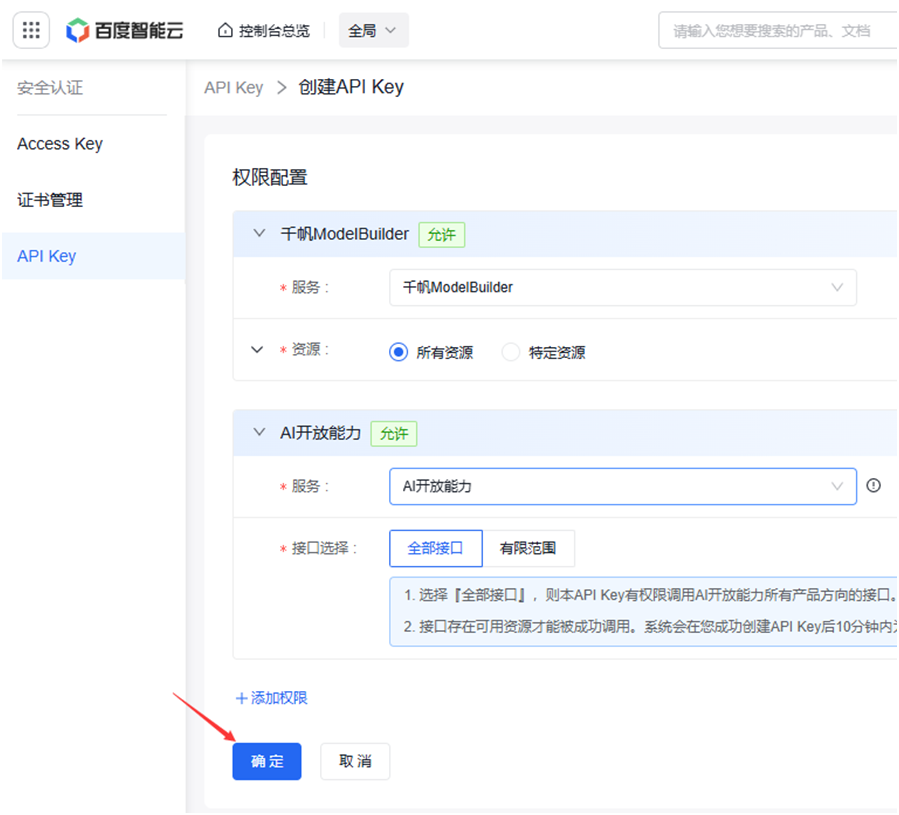
Task: Choose 有限范围 option
Action: coord(528,548)
